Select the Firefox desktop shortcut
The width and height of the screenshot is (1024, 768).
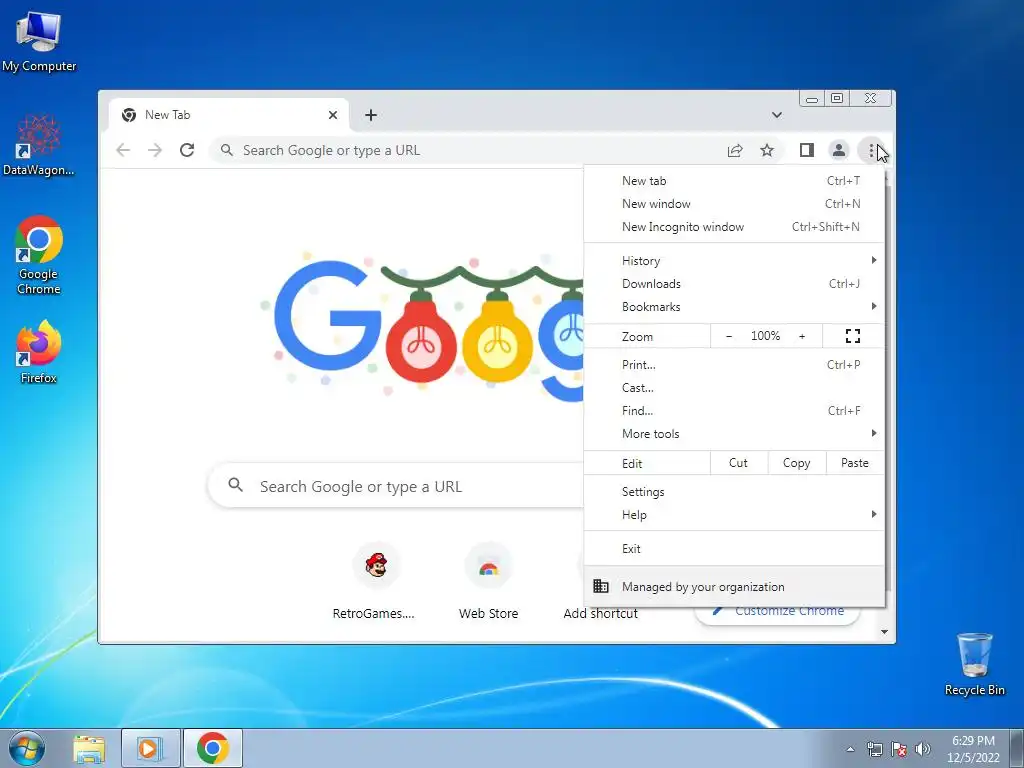[x=39, y=353]
